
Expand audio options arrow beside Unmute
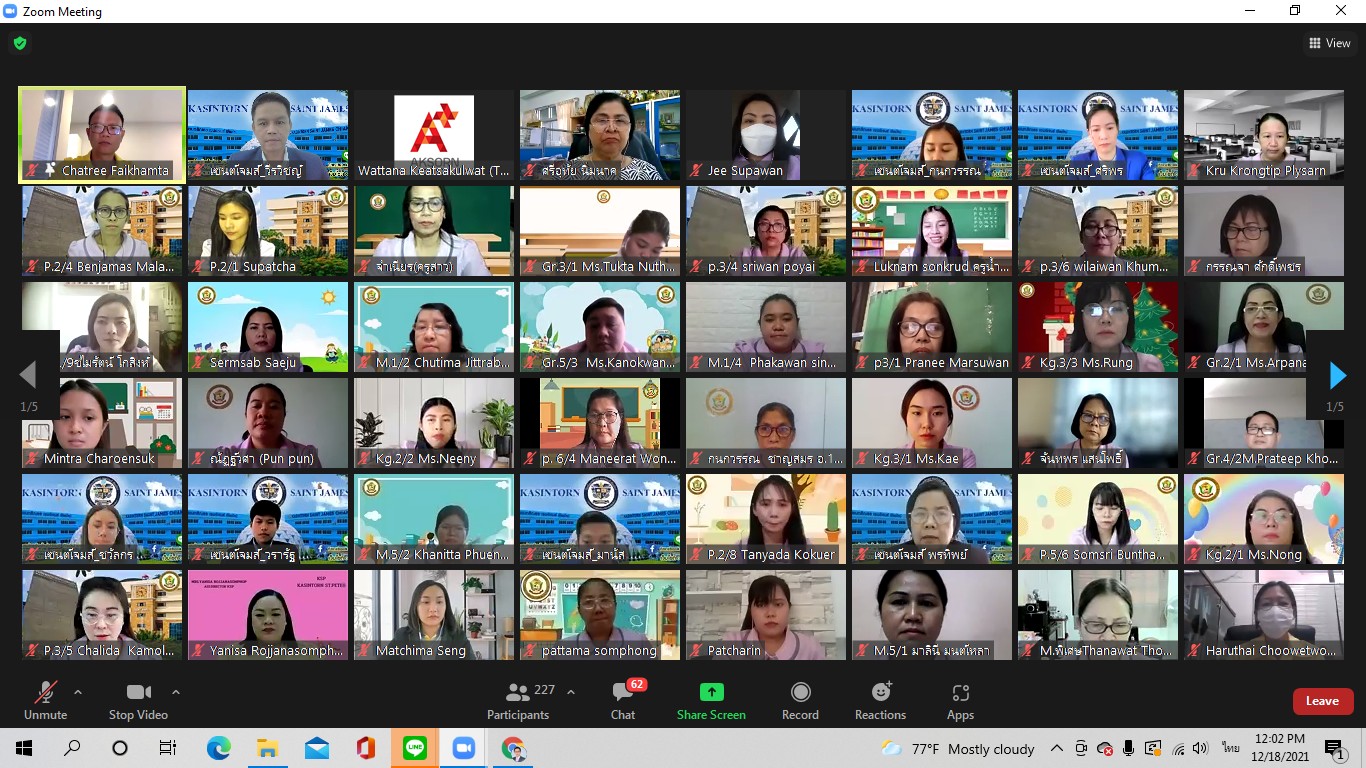coord(78,692)
